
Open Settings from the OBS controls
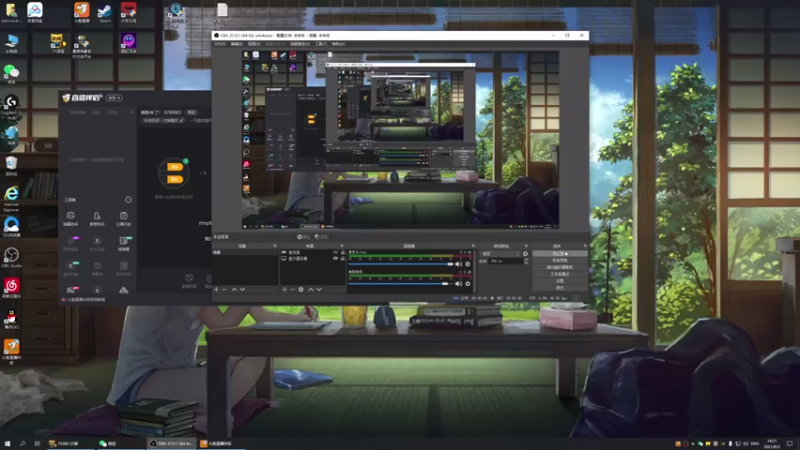tap(560, 281)
